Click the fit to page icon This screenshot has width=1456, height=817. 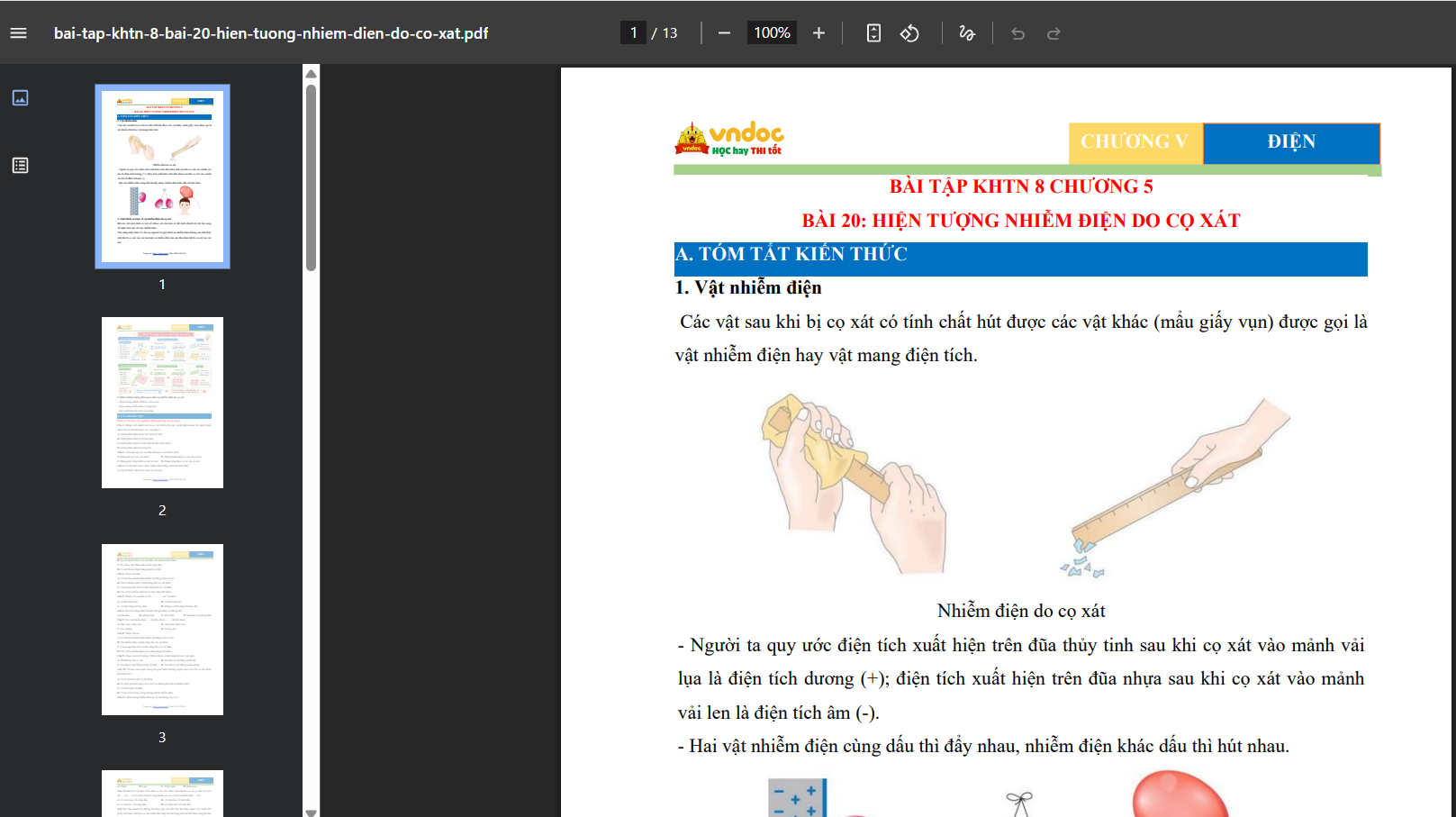pyautogui.click(x=873, y=33)
